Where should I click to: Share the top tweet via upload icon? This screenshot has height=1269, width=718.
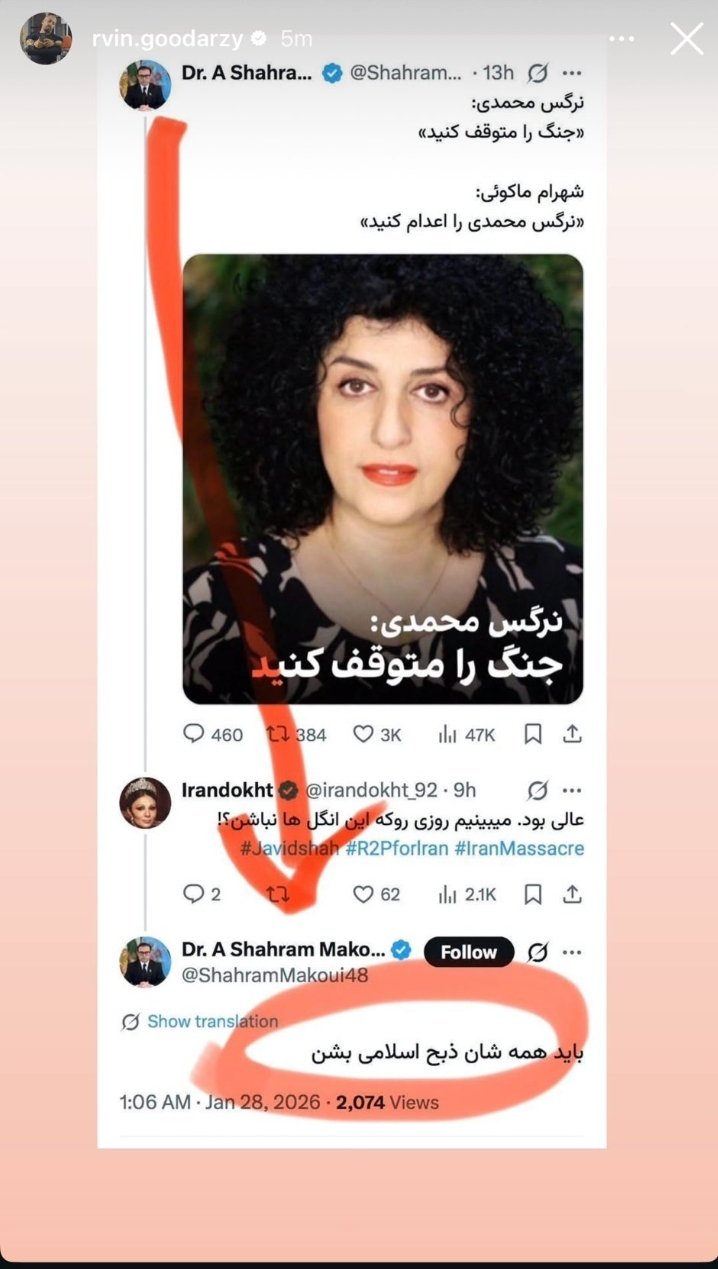572,734
